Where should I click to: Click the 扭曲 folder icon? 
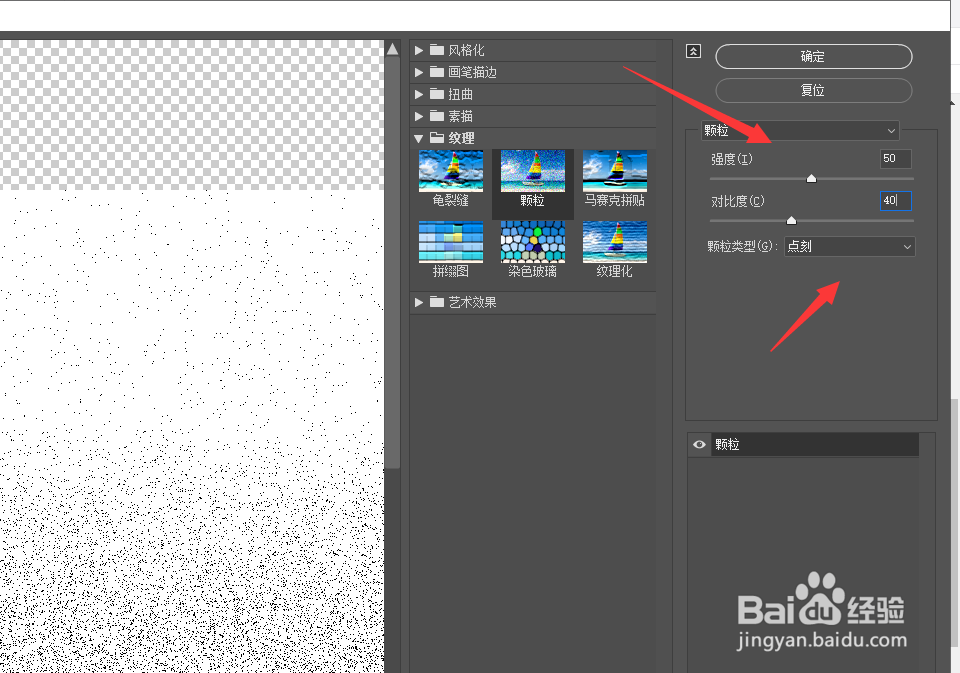click(x=437, y=94)
